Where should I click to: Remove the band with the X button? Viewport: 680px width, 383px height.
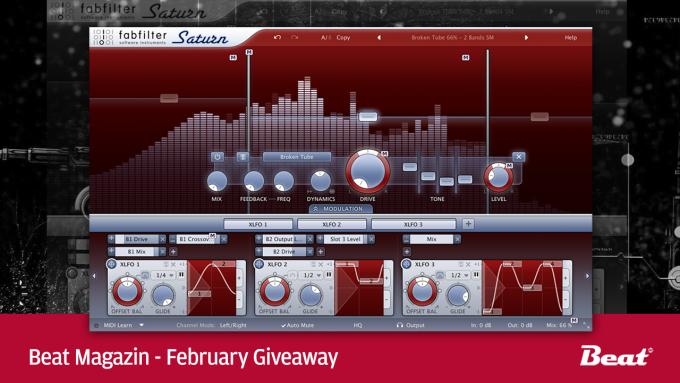[x=519, y=157]
